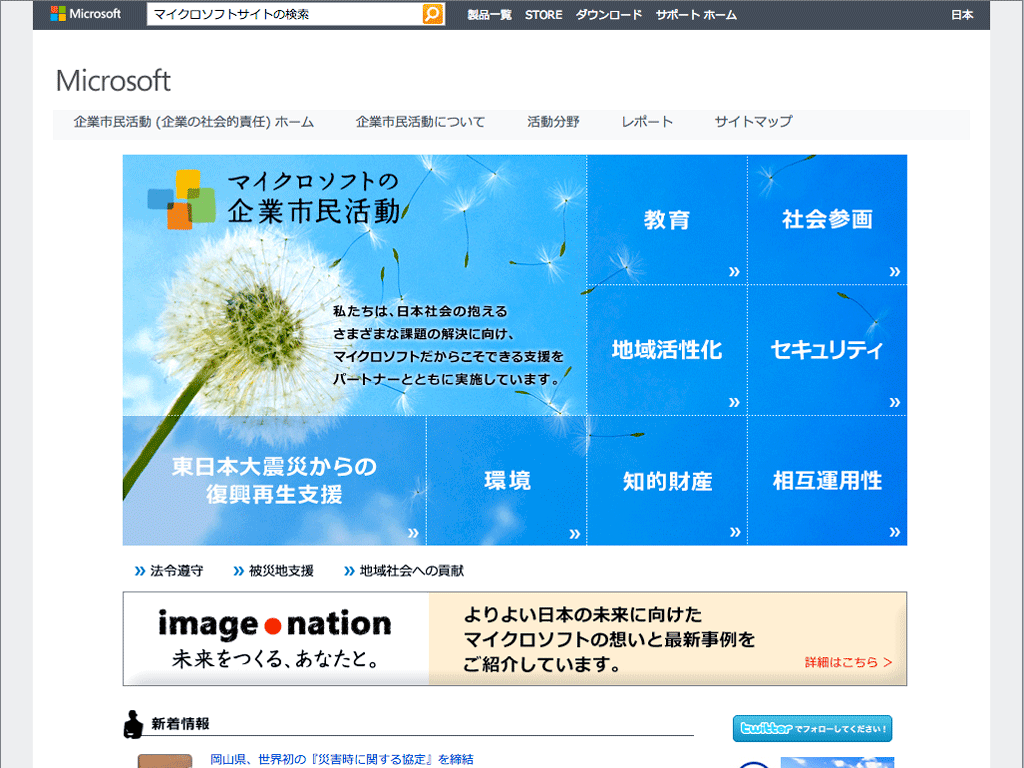Click the chevron icon beside 法令遵守

tap(140, 571)
